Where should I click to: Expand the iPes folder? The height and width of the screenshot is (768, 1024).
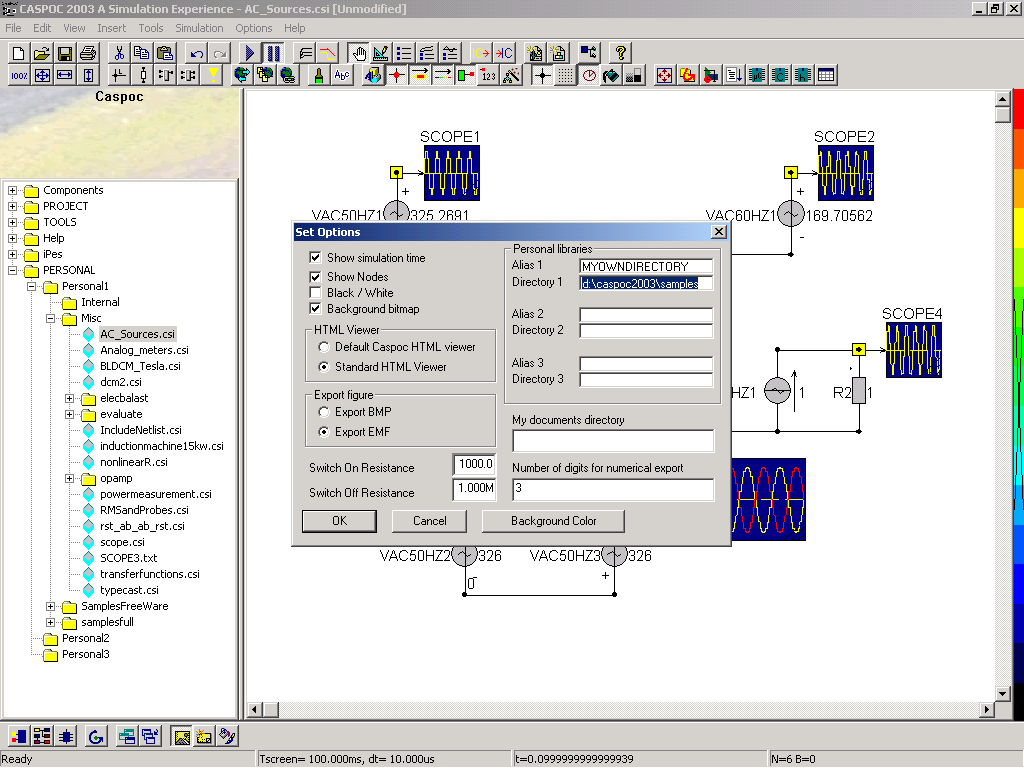pos(12,254)
